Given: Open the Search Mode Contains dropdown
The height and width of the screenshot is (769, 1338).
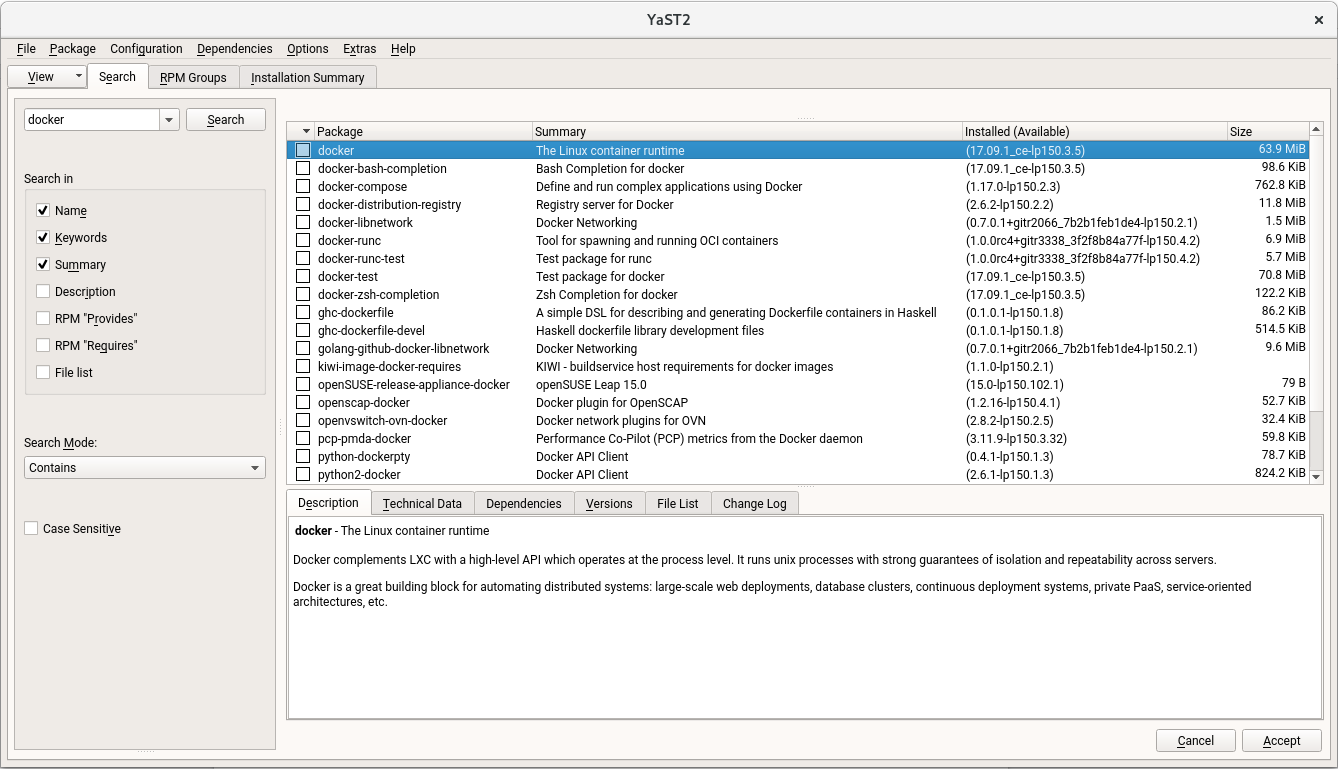Looking at the screenshot, I should tap(145, 467).
